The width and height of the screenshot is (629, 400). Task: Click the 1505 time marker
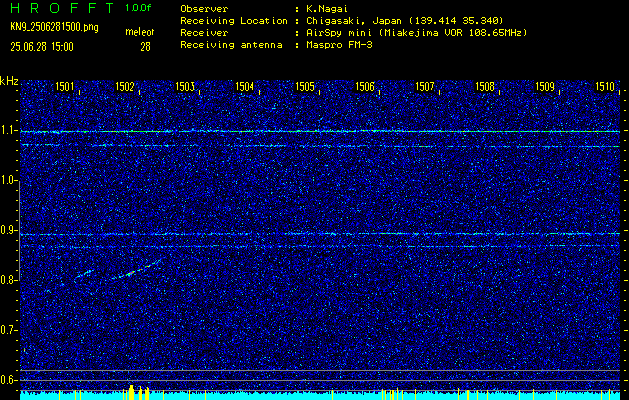coord(305,86)
